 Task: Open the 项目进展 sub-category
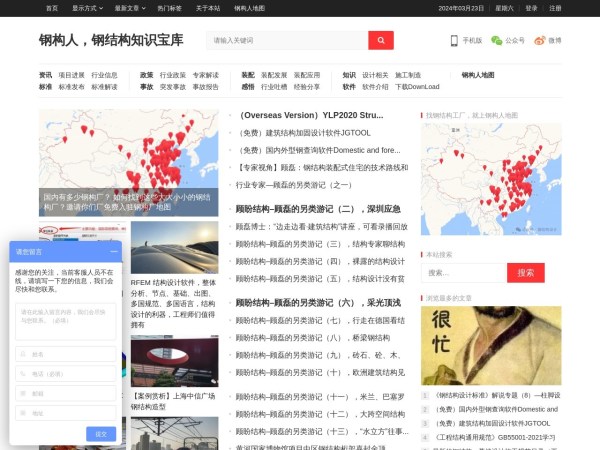click(71, 75)
